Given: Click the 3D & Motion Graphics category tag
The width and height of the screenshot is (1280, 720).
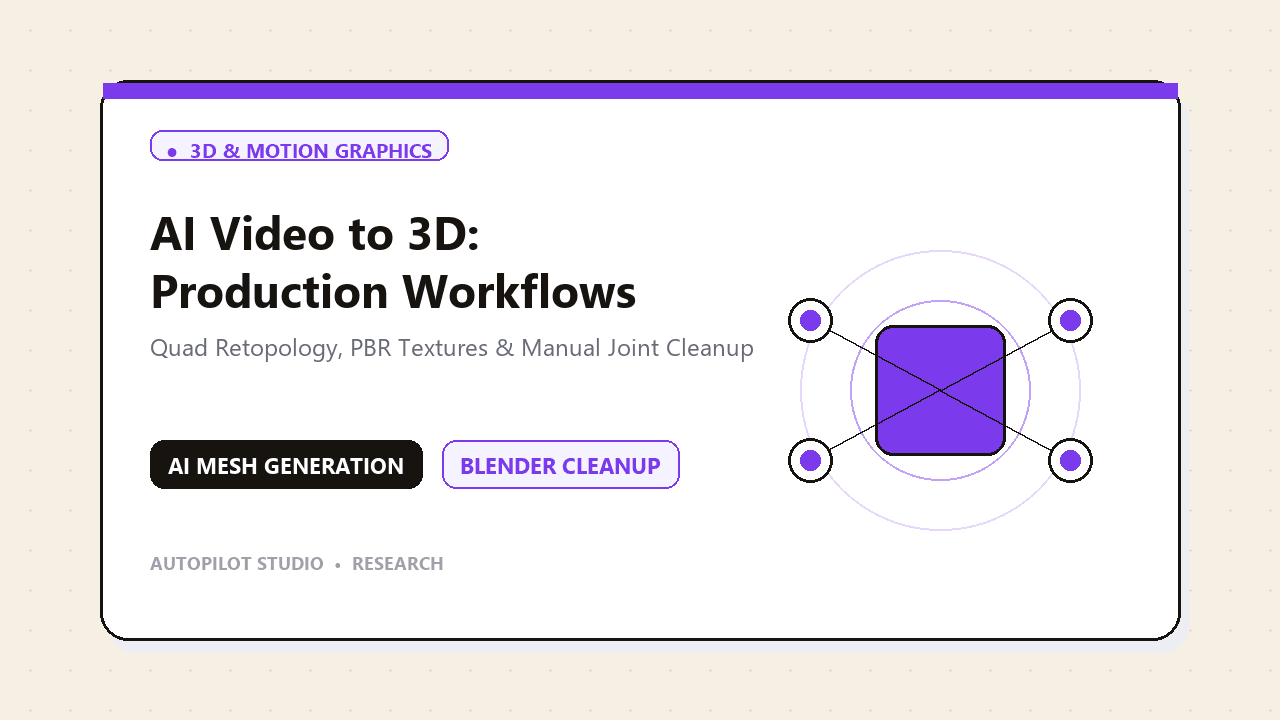Looking at the screenshot, I should 299,146.
